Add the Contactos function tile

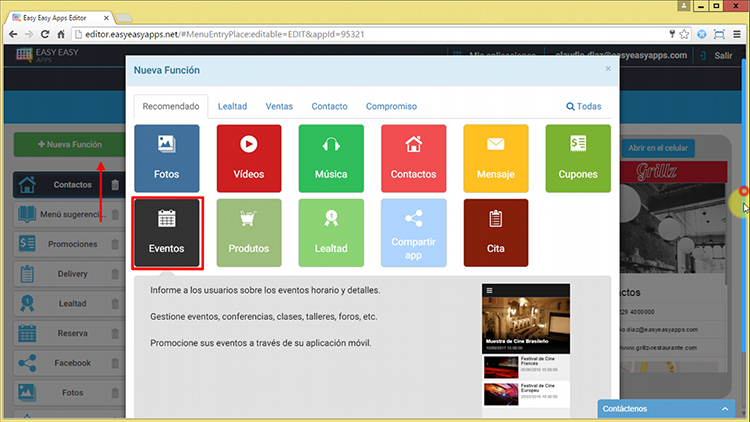(x=413, y=158)
